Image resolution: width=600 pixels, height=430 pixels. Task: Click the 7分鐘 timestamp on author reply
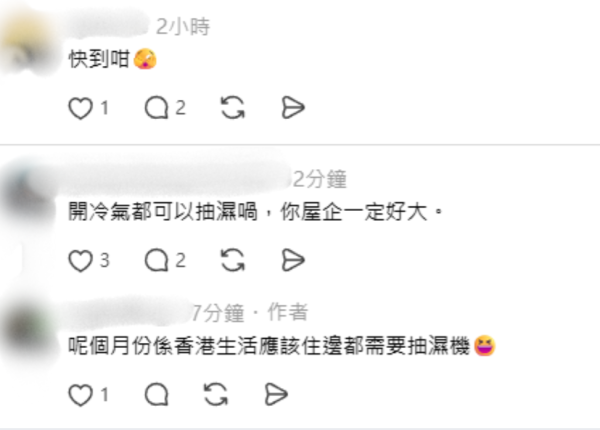click(x=217, y=313)
